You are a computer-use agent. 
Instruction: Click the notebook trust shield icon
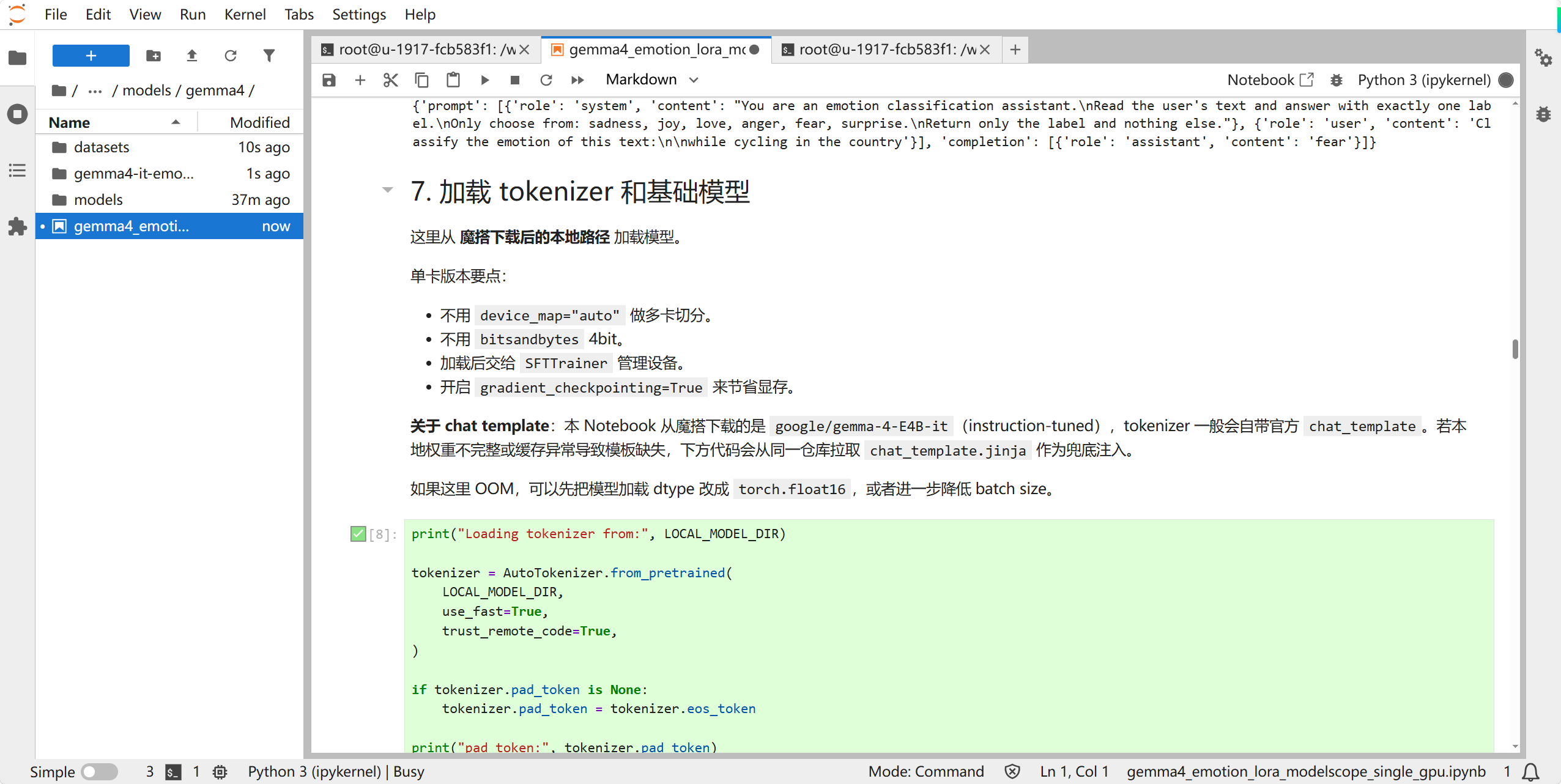(x=1012, y=772)
